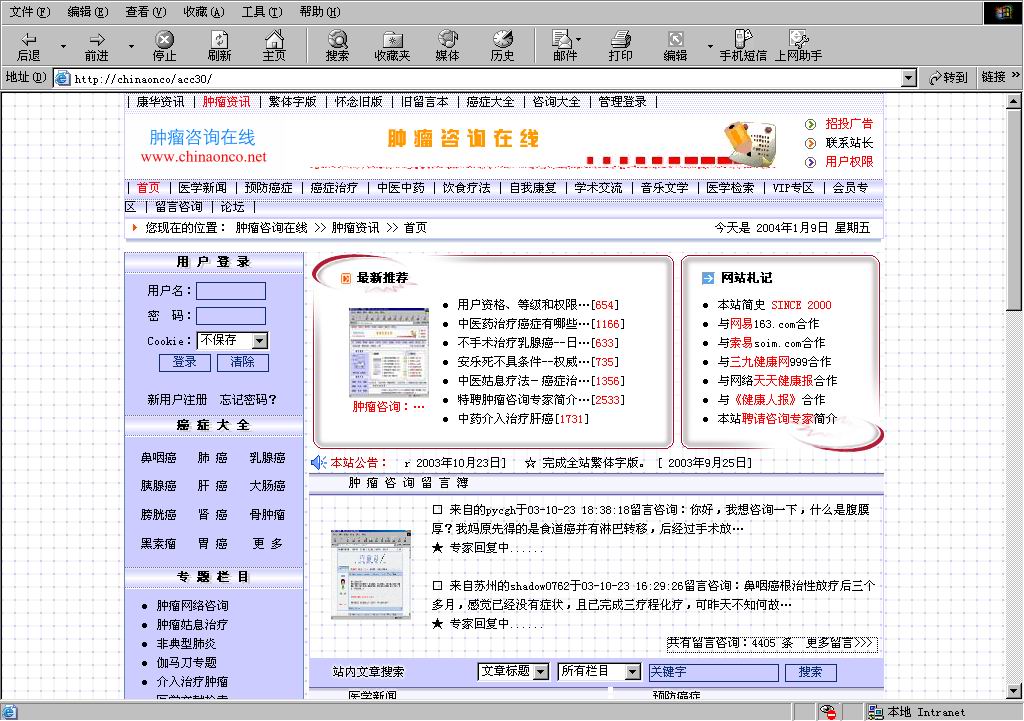Click the page icon in address bar
1024x721 pixels.
click(63, 78)
